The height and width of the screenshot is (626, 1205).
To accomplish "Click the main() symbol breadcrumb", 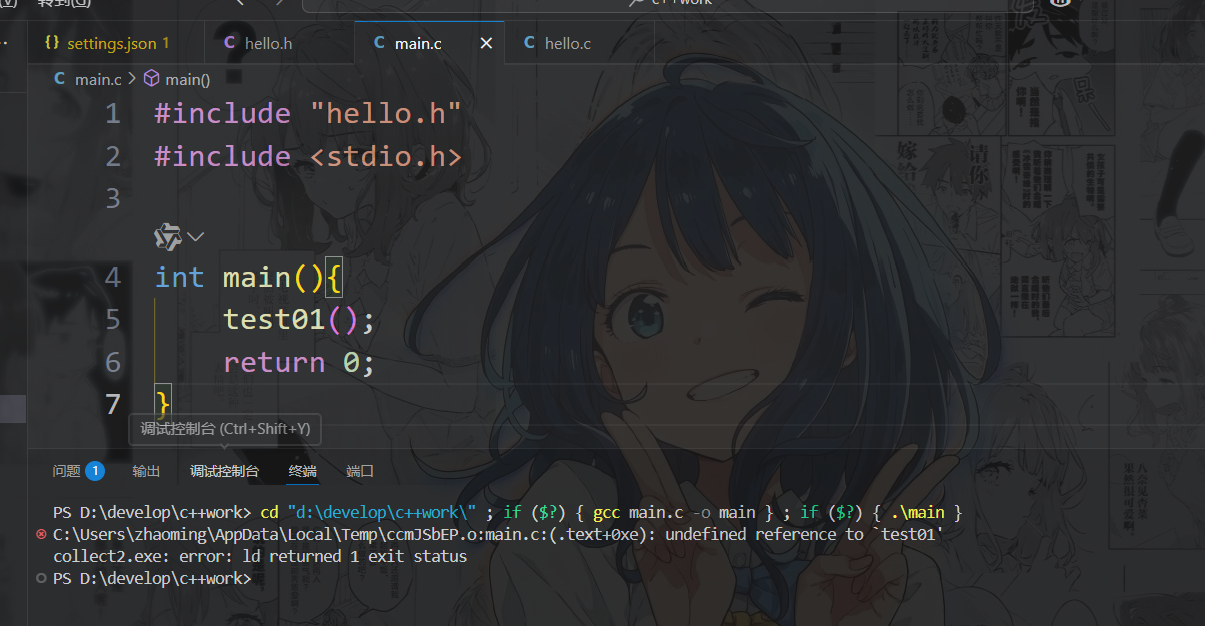I will tap(177, 79).
